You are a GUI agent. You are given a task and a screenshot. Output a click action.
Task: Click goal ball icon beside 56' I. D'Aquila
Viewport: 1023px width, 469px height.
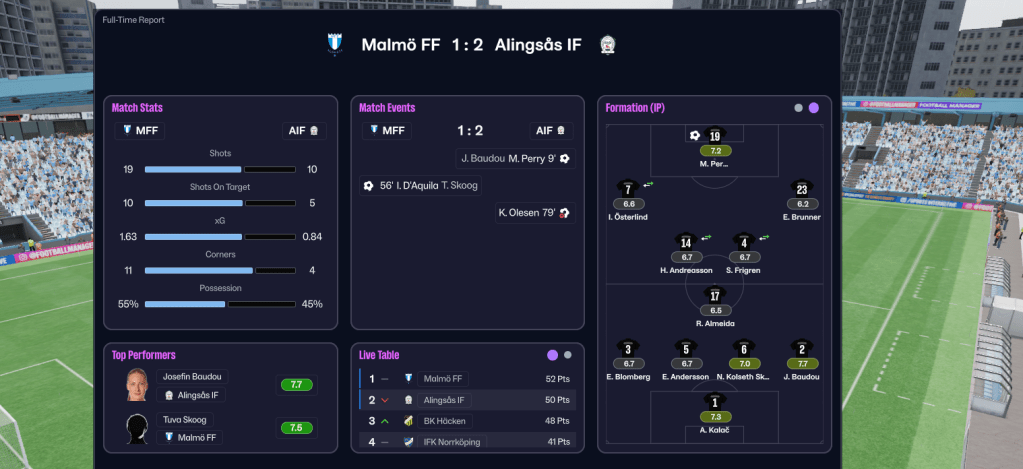368,185
